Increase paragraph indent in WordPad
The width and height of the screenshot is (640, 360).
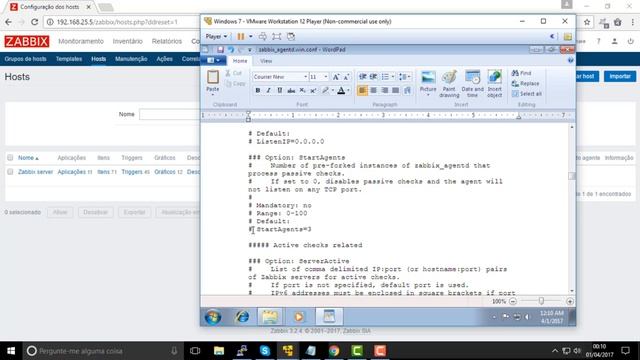[x=373, y=77]
